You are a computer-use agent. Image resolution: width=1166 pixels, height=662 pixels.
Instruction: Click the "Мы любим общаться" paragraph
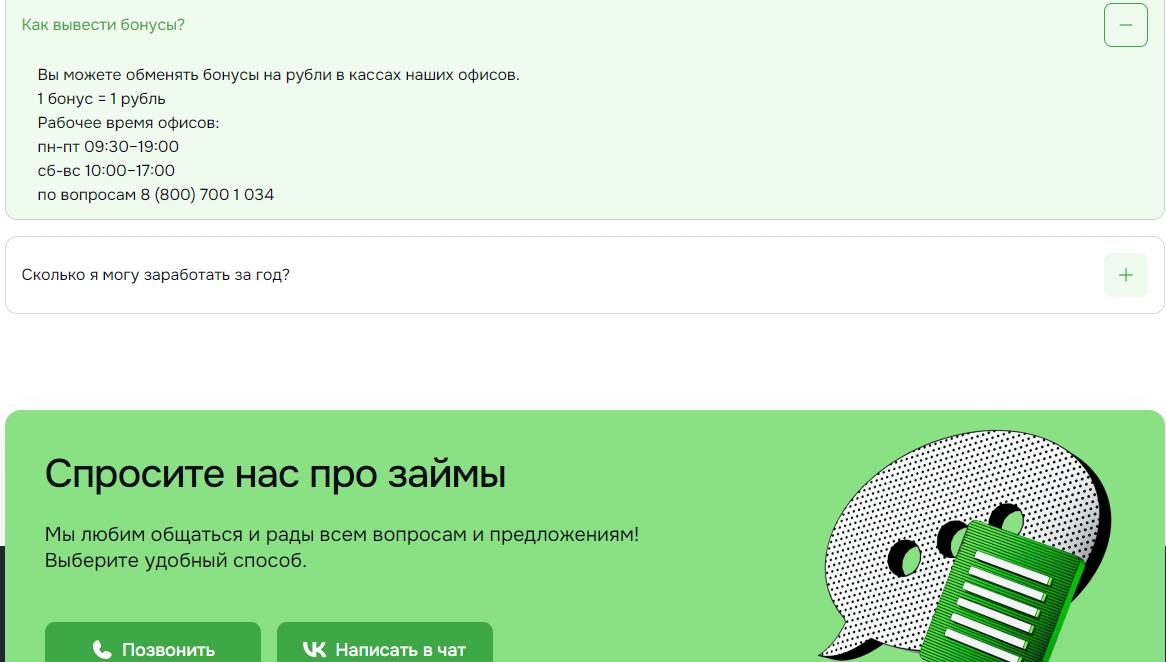[341, 535]
